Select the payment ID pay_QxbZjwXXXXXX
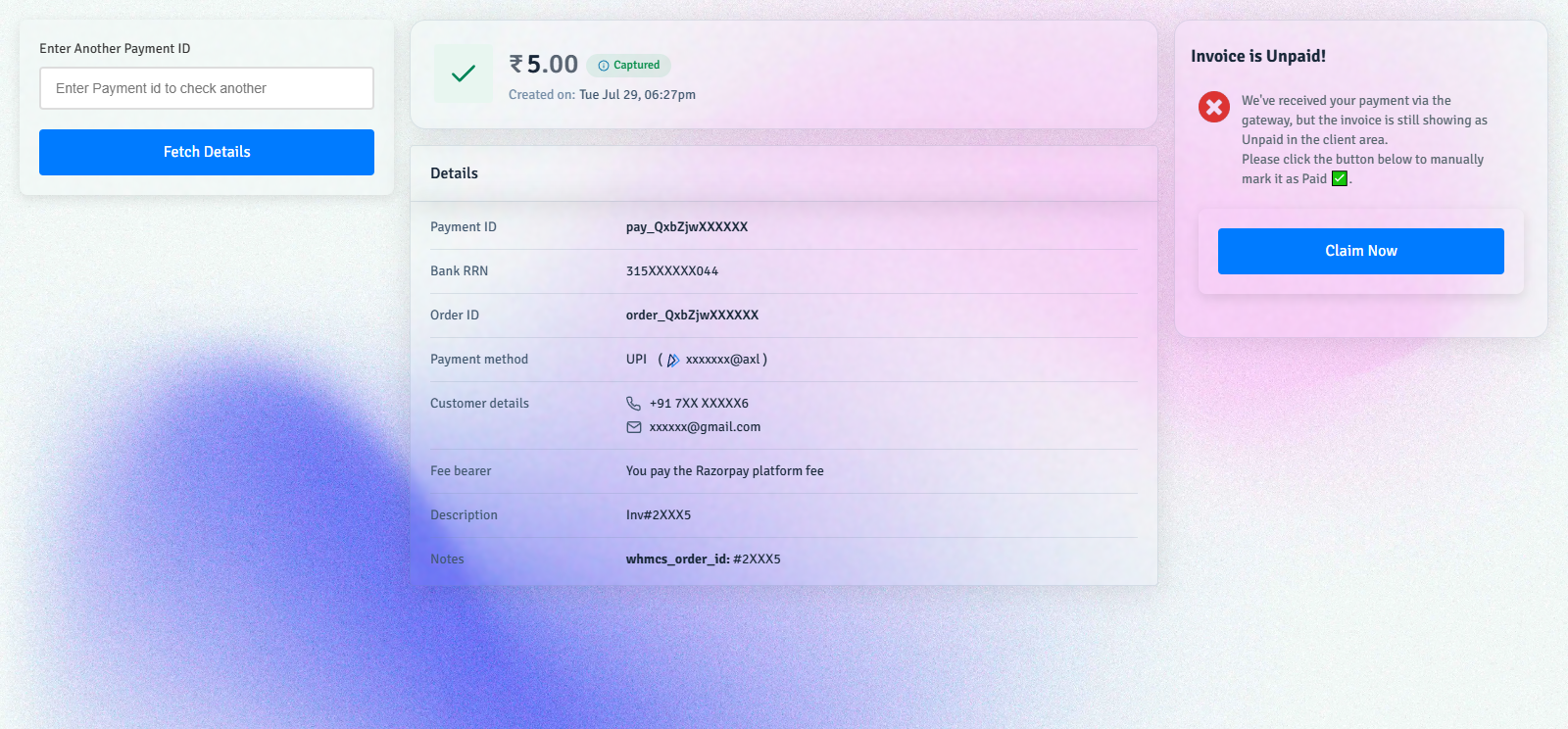The image size is (1568, 729). 687,227
